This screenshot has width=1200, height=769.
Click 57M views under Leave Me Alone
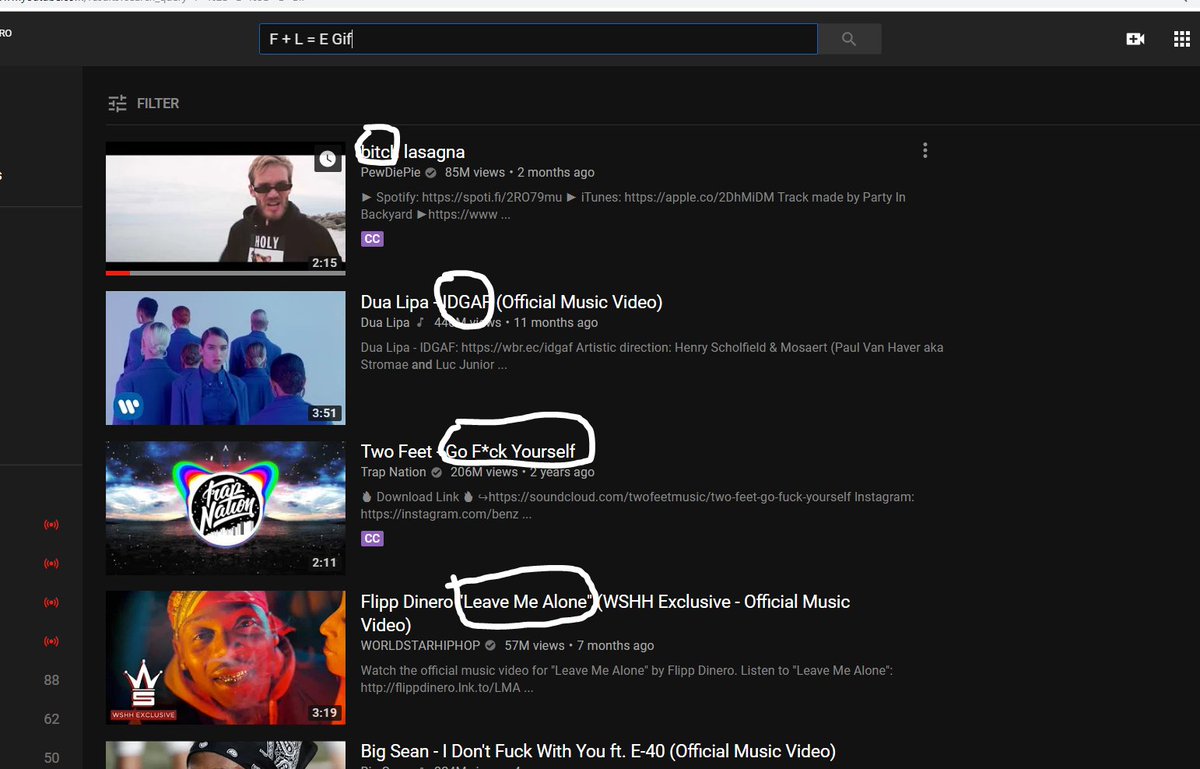coord(535,646)
